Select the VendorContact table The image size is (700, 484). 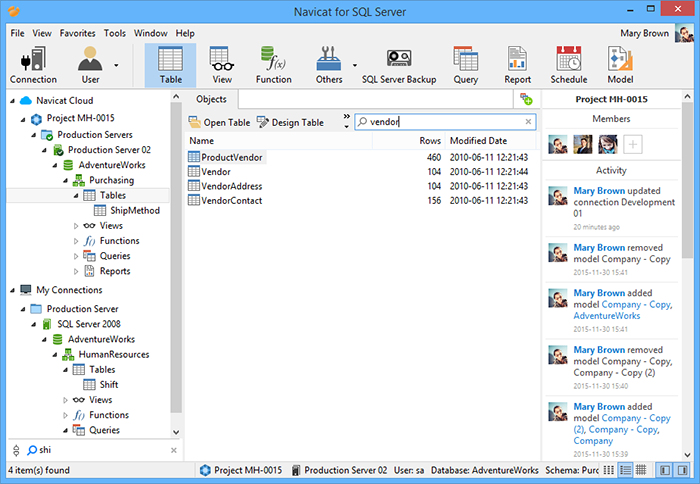coord(225,200)
